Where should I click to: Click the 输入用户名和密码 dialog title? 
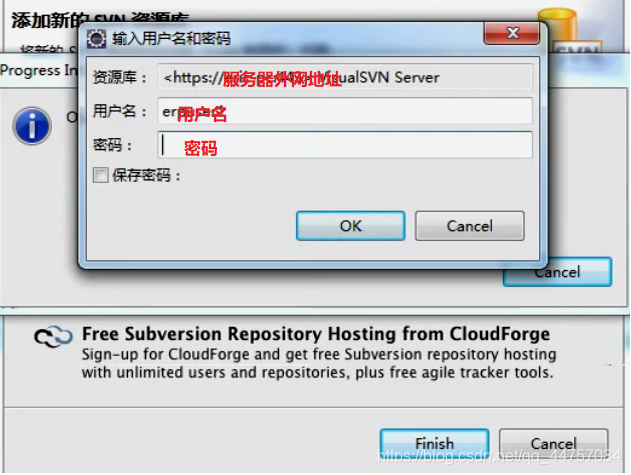tap(171, 39)
